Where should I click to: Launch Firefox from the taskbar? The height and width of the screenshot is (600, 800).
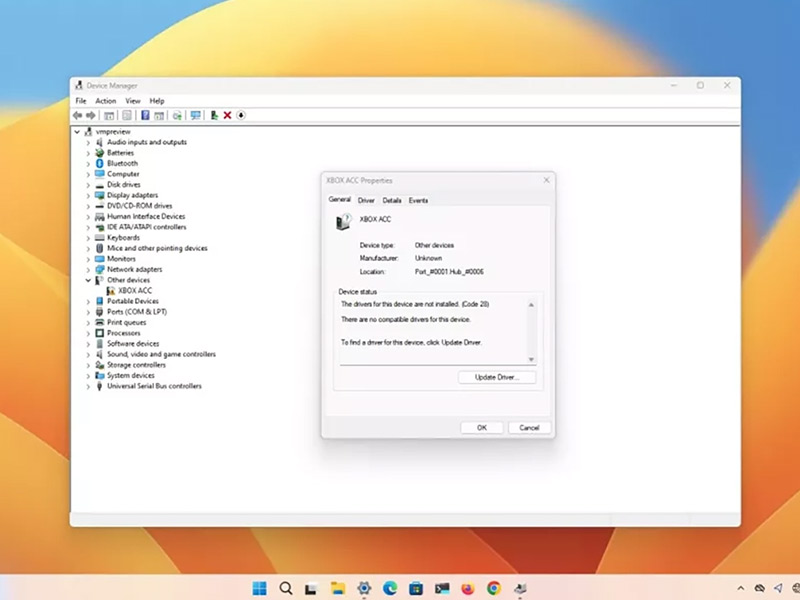click(x=467, y=588)
